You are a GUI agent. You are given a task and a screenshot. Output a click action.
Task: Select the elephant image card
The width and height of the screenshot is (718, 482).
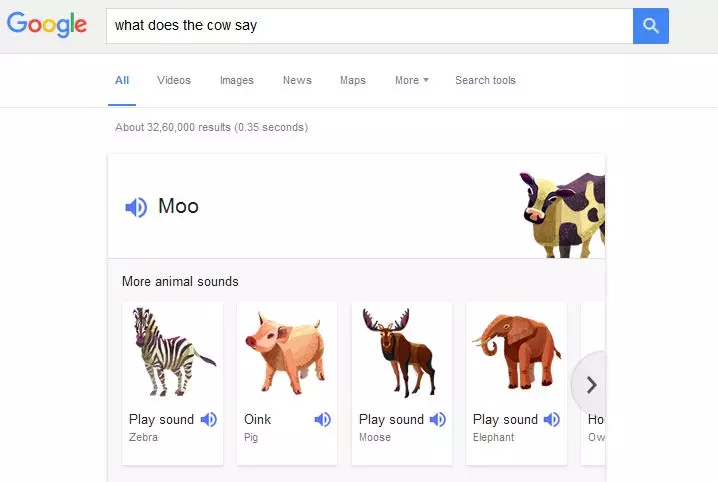[x=516, y=352]
